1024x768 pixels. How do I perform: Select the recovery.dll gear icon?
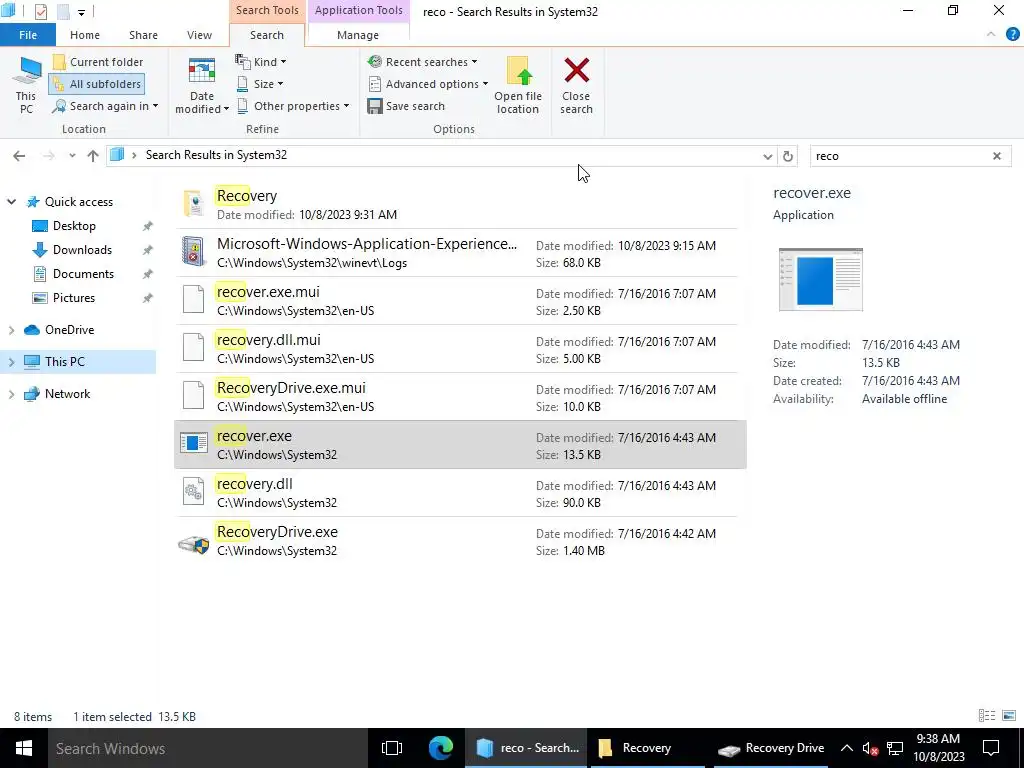point(193,492)
